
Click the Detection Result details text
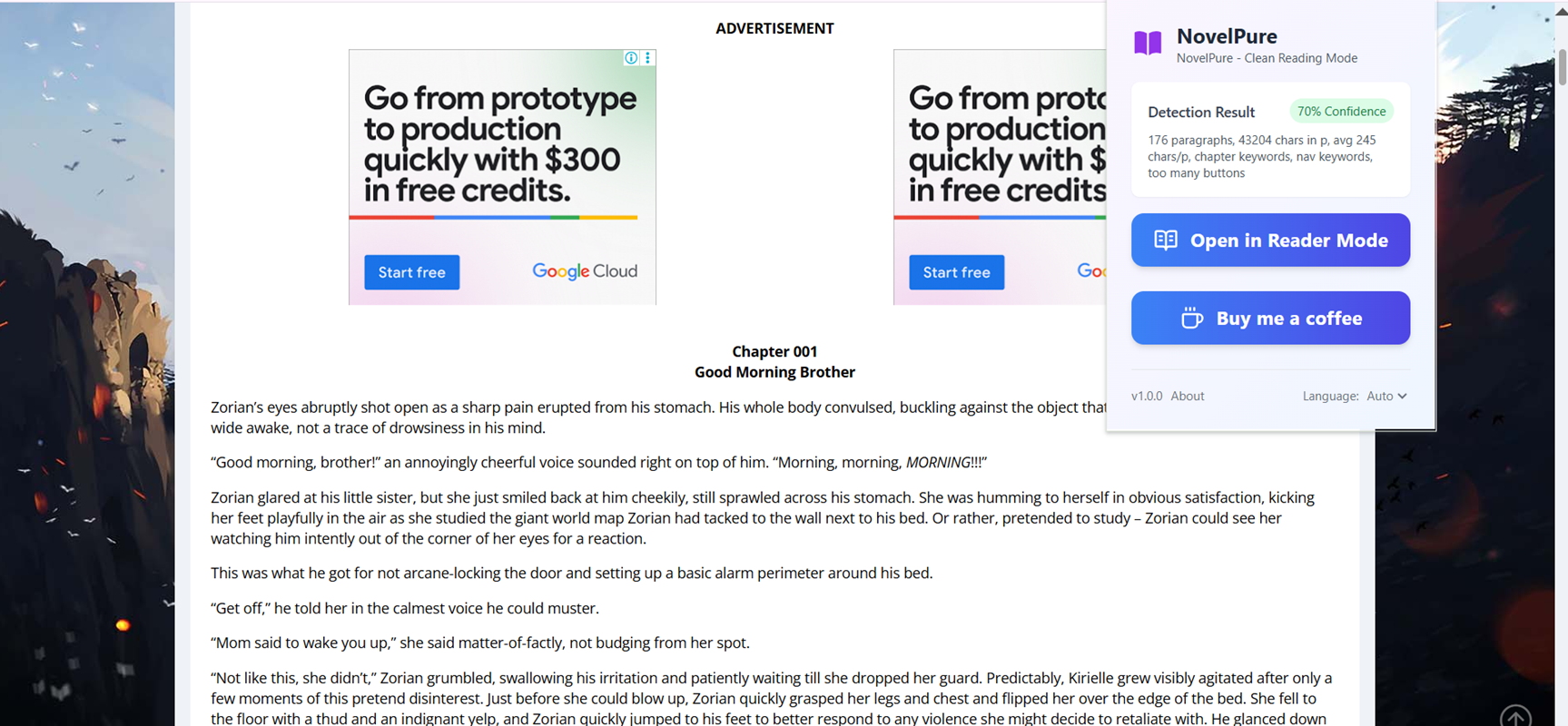click(x=1261, y=156)
